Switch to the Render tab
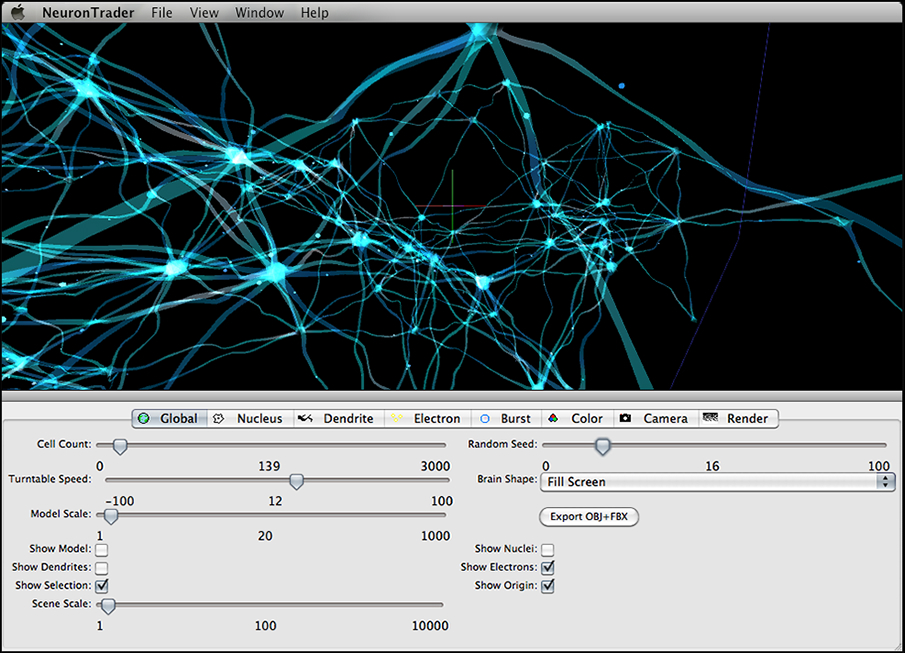 738,419
